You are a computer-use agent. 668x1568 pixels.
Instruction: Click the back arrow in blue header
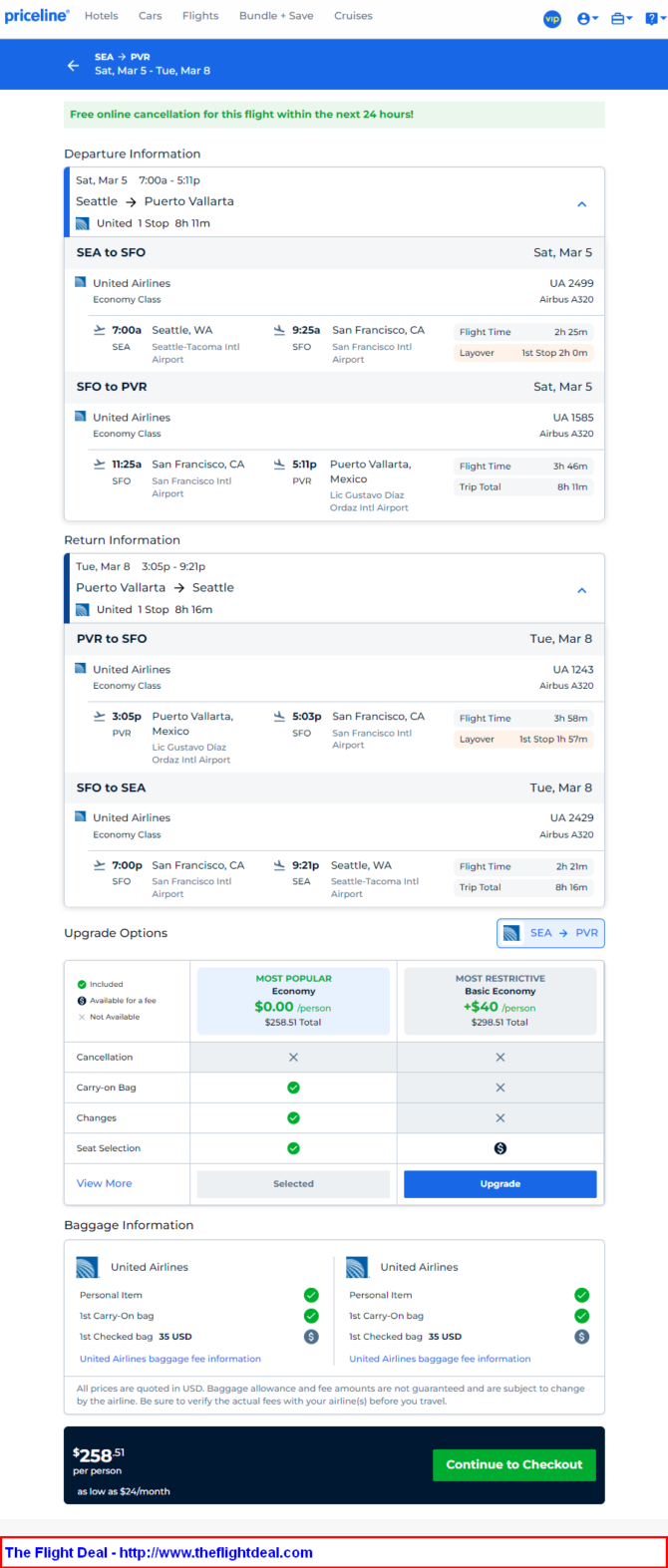pos(73,65)
